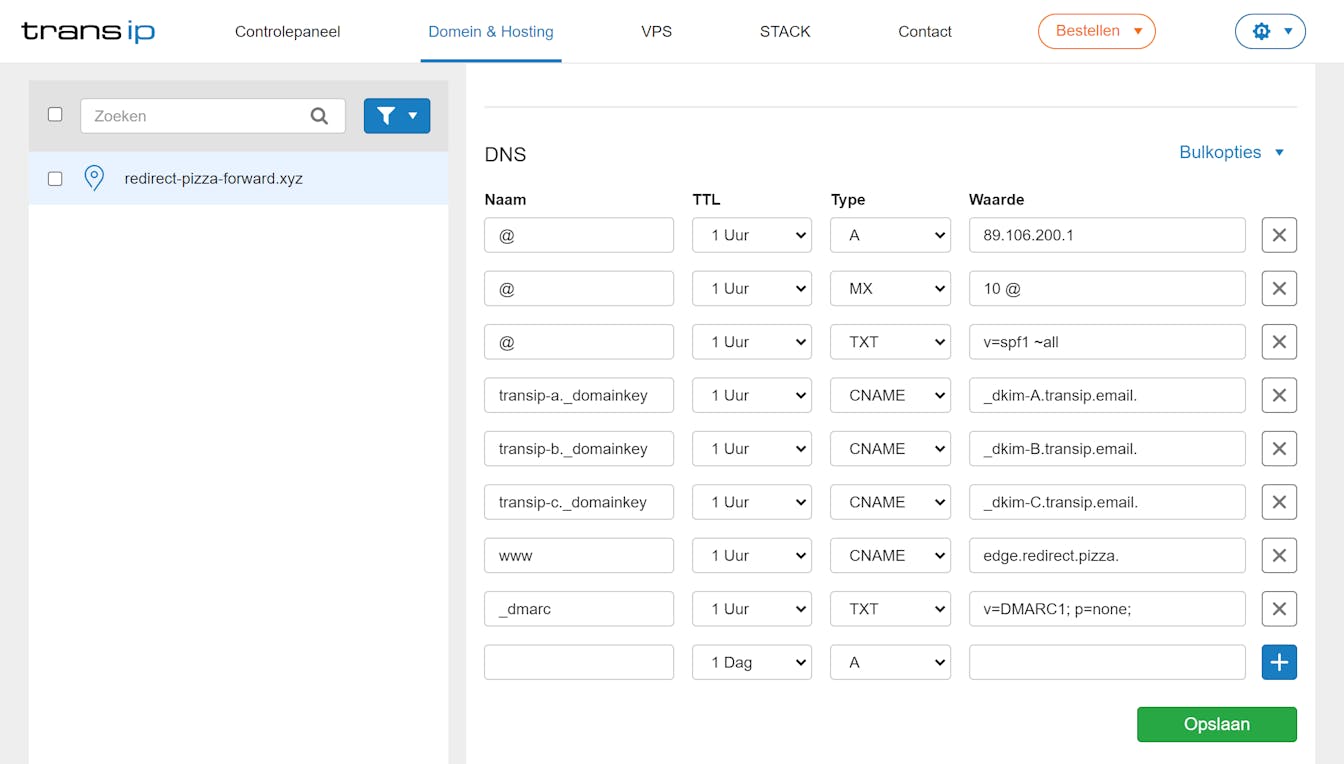1344x764 pixels.
Task: Change Type dropdown of the www record
Action: tap(890, 555)
